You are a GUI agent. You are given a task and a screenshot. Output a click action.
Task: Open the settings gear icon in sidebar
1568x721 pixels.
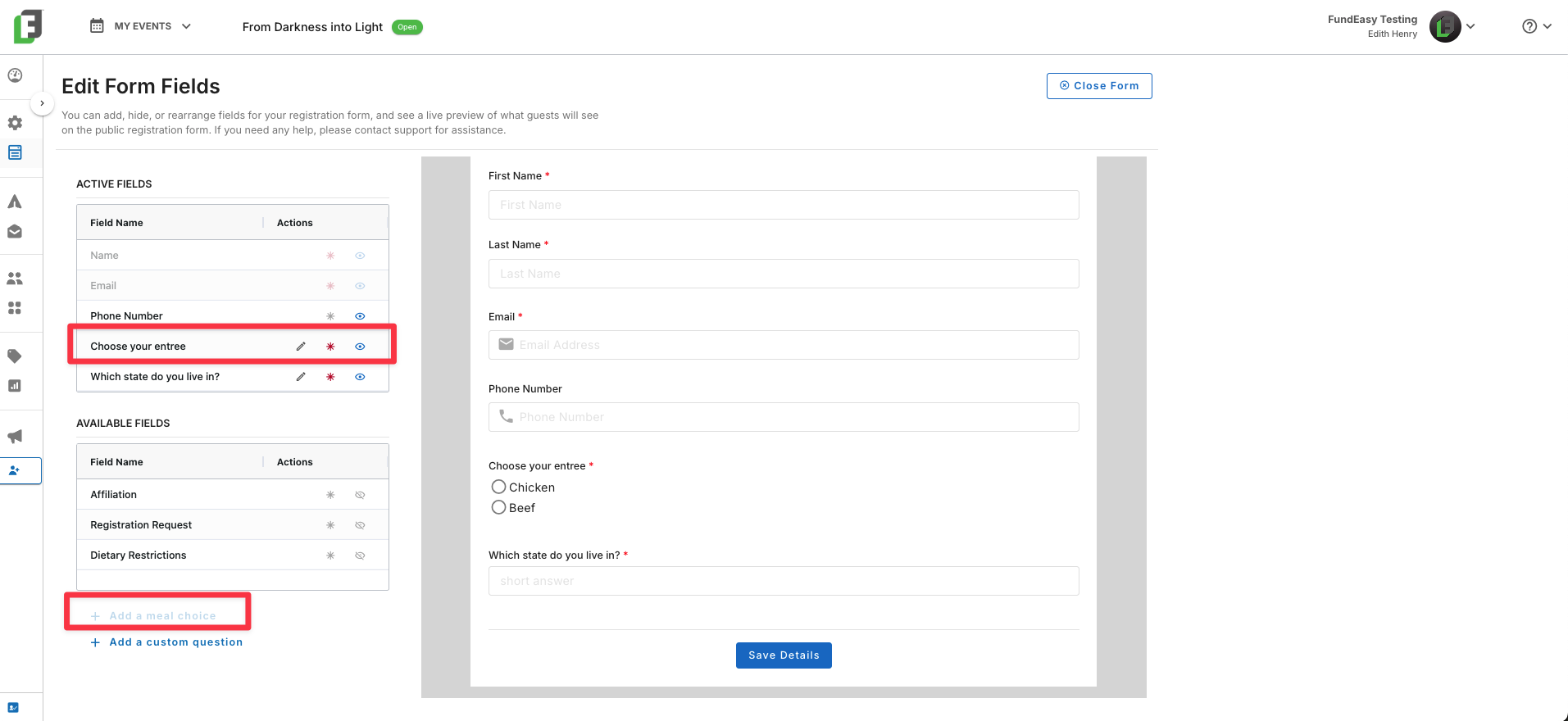[x=15, y=123]
